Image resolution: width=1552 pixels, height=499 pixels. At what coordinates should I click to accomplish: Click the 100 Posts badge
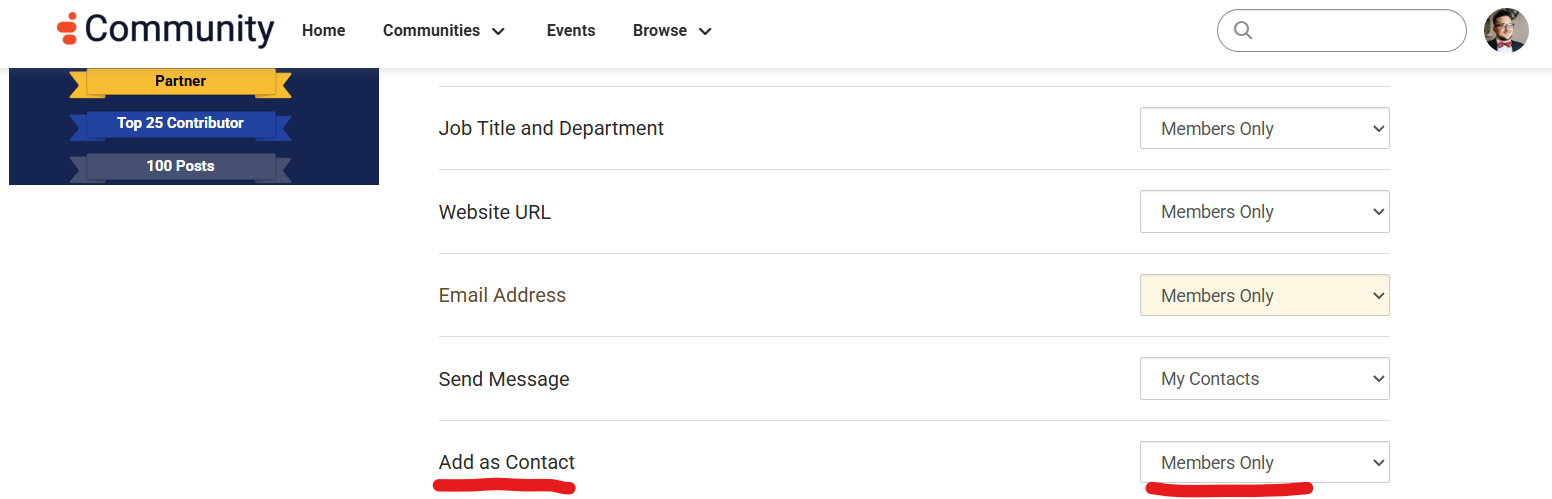coord(180,166)
